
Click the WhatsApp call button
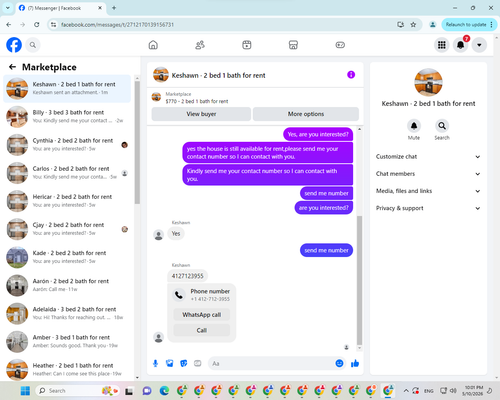[x=202, y=315]
